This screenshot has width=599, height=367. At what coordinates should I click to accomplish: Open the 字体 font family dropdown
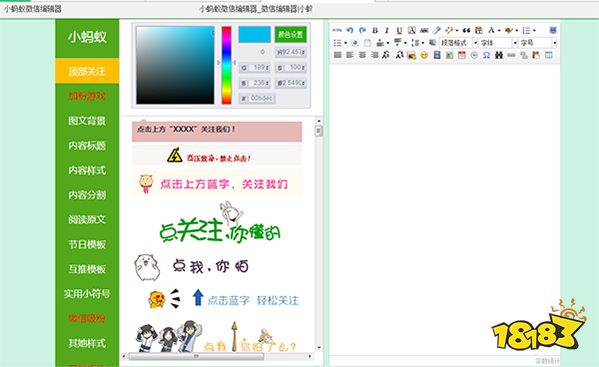point(498,43)
